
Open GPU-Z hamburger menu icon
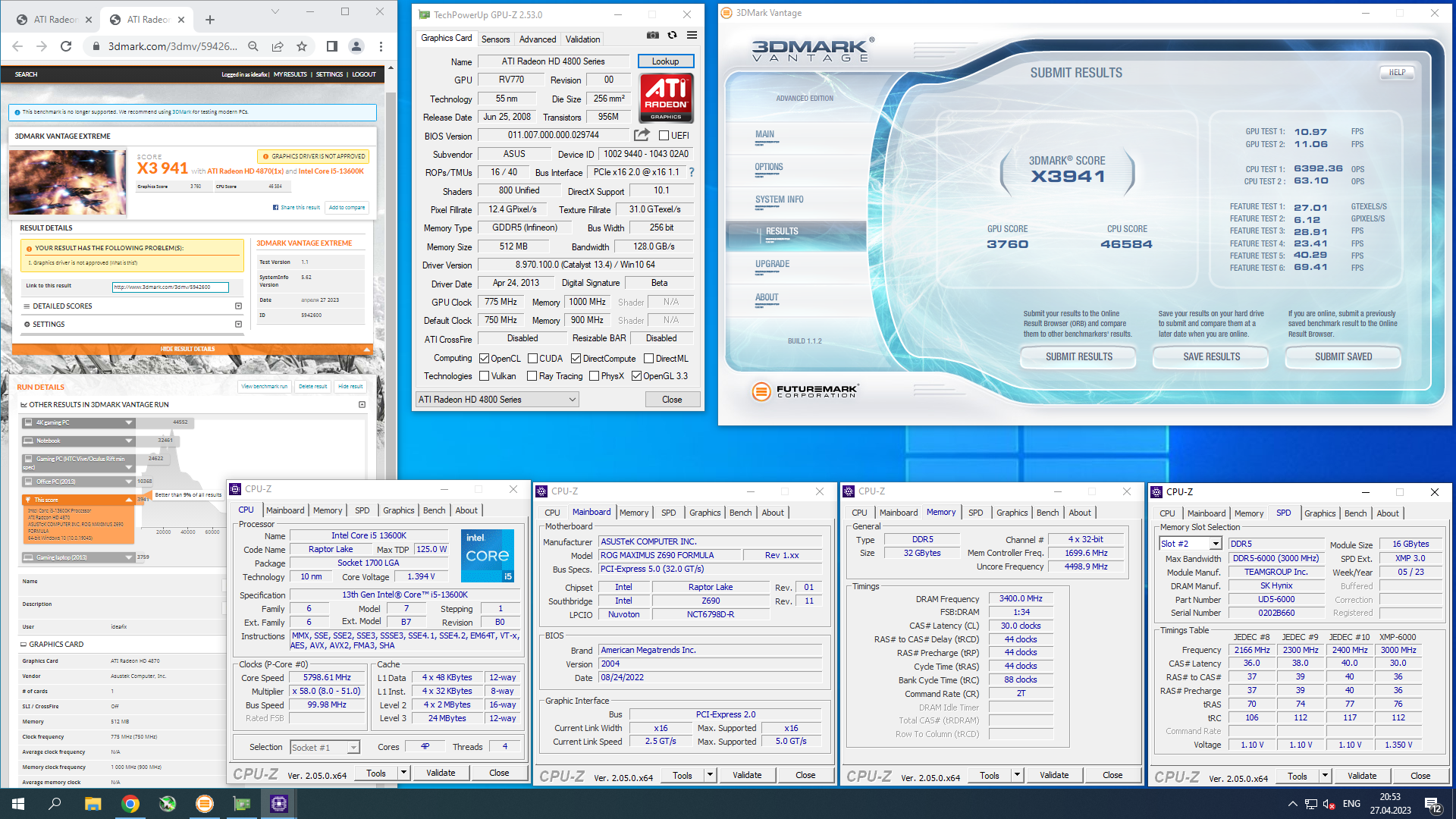[692, 35]
